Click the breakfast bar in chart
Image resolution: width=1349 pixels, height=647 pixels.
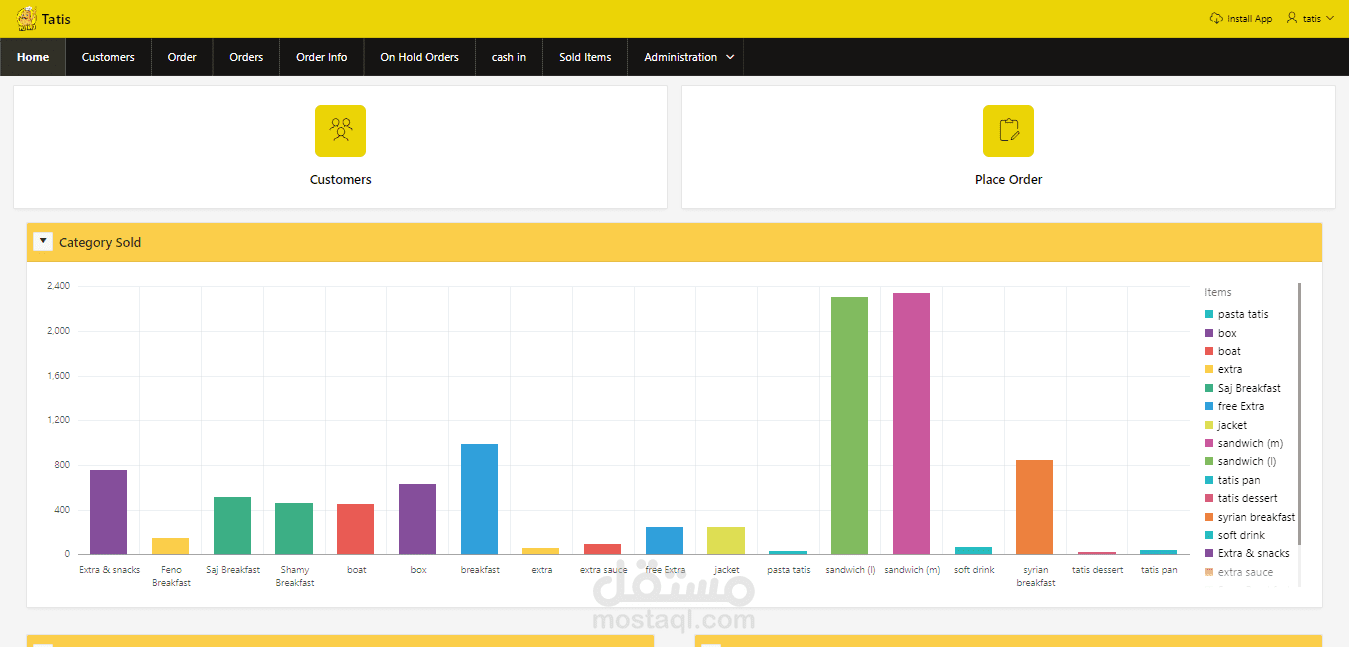click(479, 499)
